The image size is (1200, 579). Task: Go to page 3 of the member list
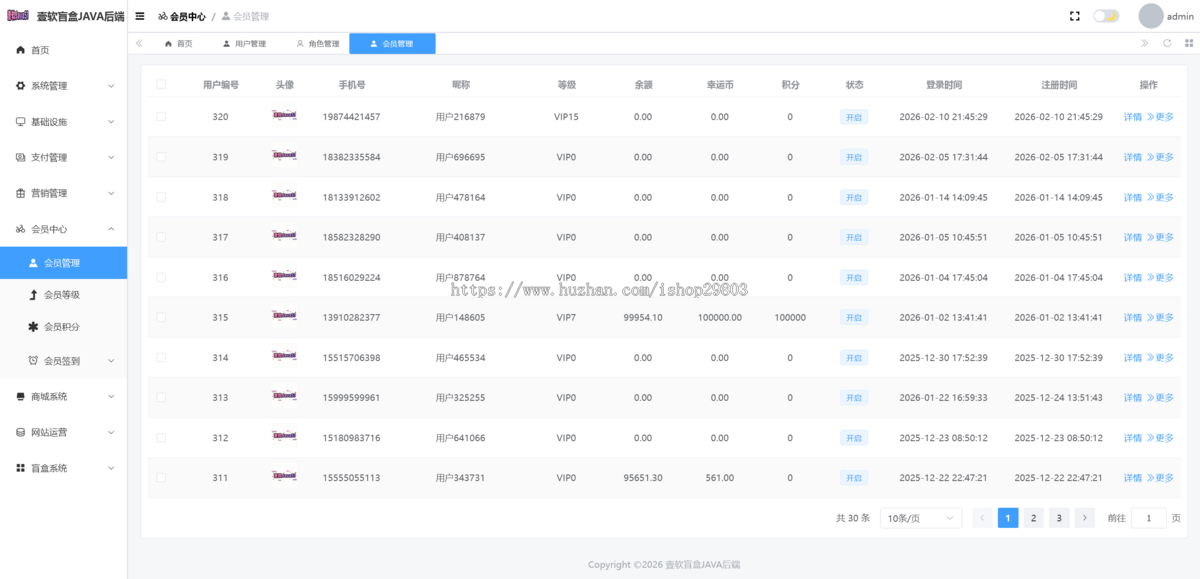[x=1059, y=518]
